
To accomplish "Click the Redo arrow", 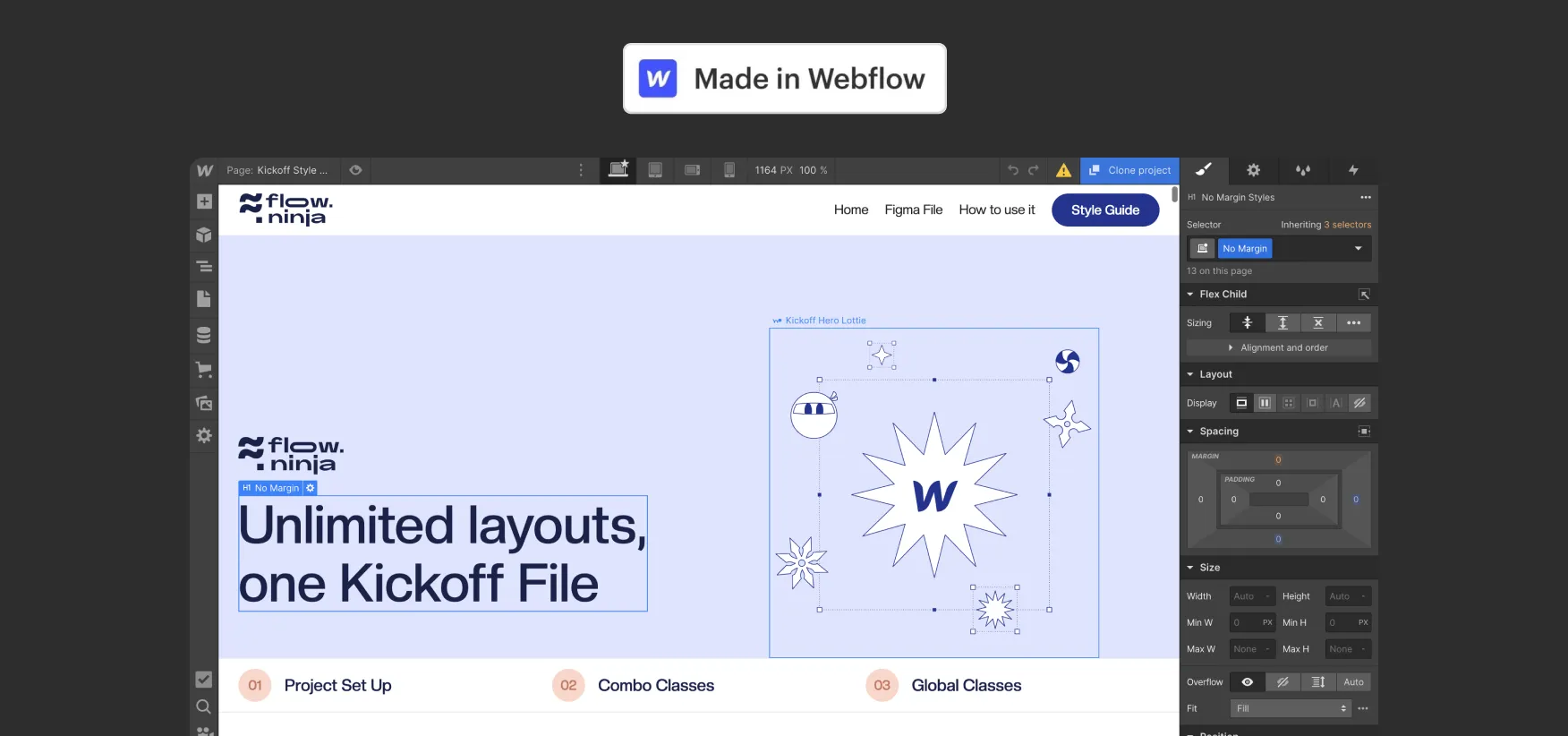I will click(1034, 170).
